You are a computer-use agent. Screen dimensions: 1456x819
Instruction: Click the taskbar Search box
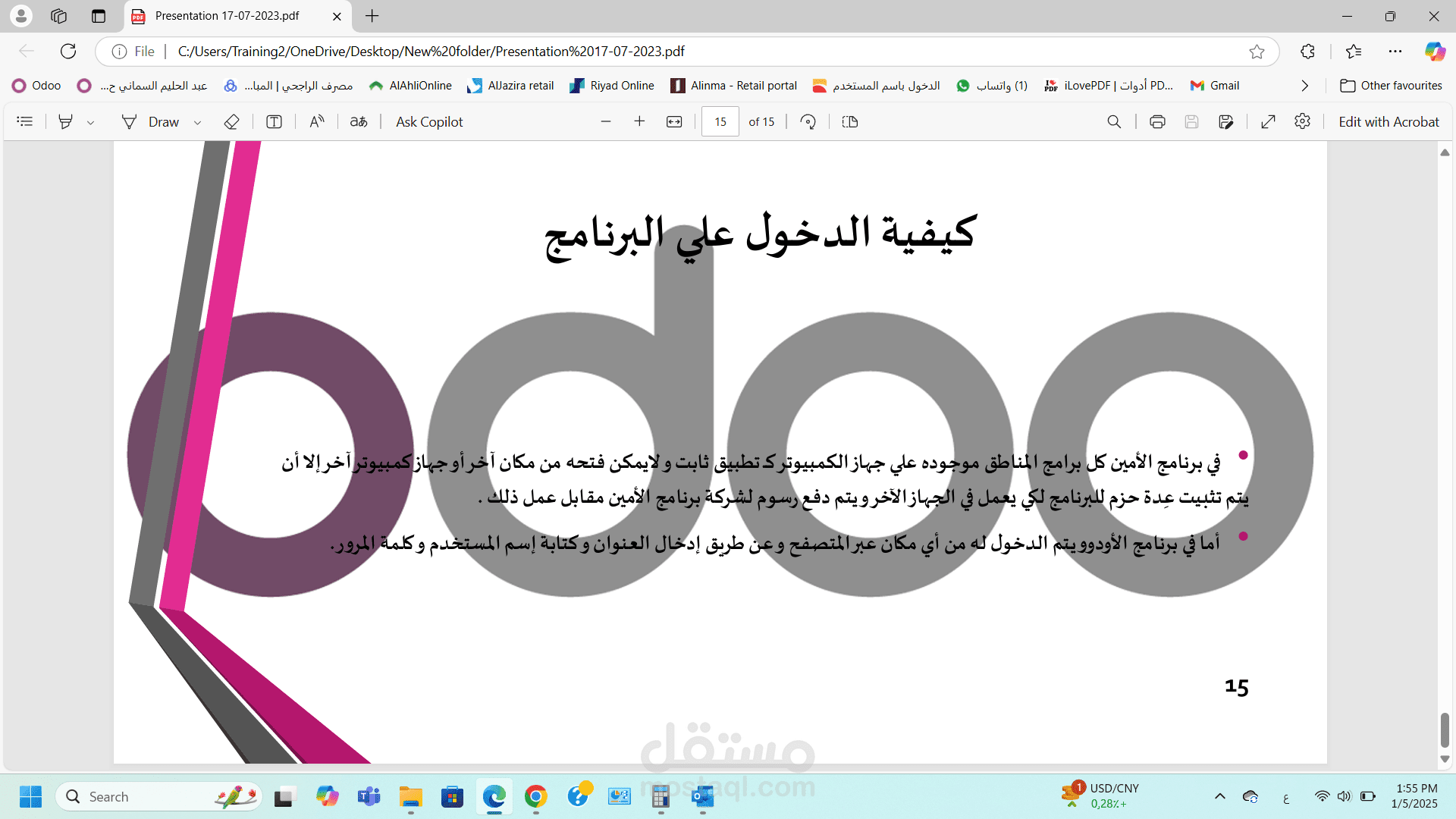158,796
